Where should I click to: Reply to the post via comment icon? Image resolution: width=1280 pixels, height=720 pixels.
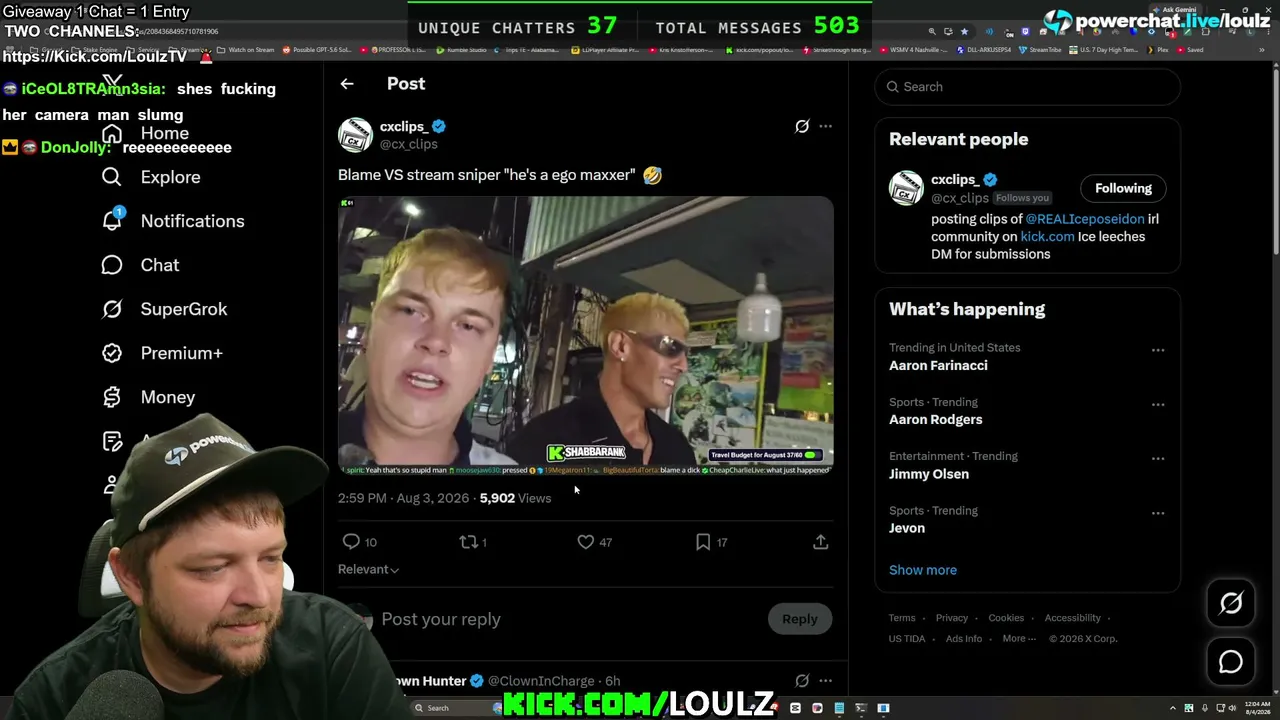pos(351,541)
